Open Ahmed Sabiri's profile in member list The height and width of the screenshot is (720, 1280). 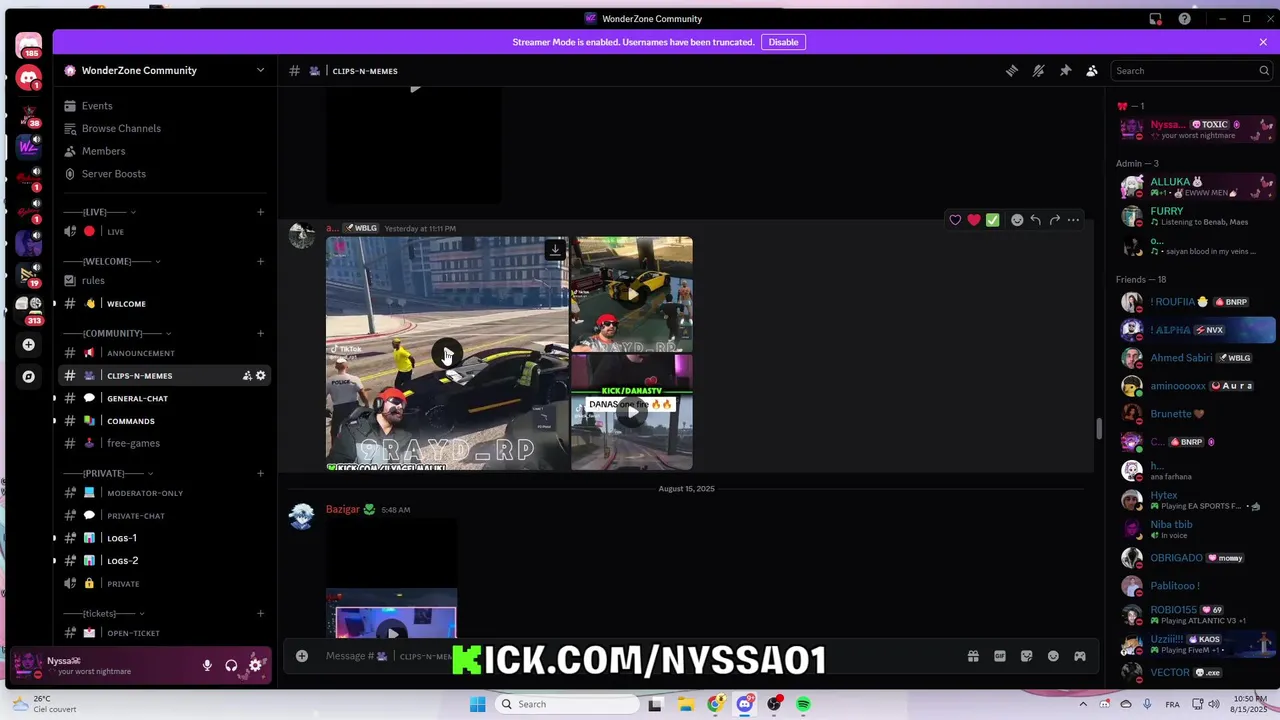tap(1196, 358)
